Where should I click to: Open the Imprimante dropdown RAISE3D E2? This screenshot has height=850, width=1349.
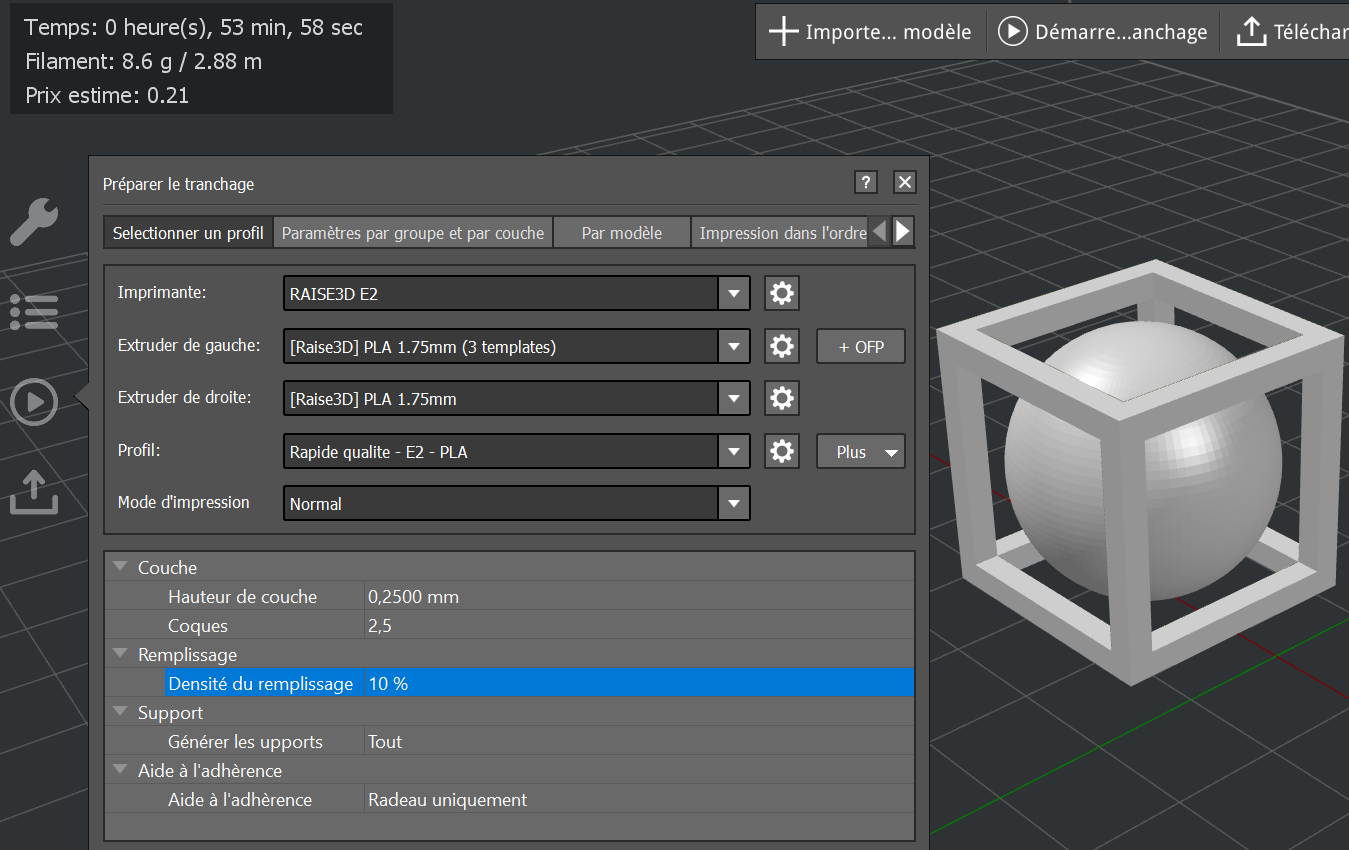517,294
